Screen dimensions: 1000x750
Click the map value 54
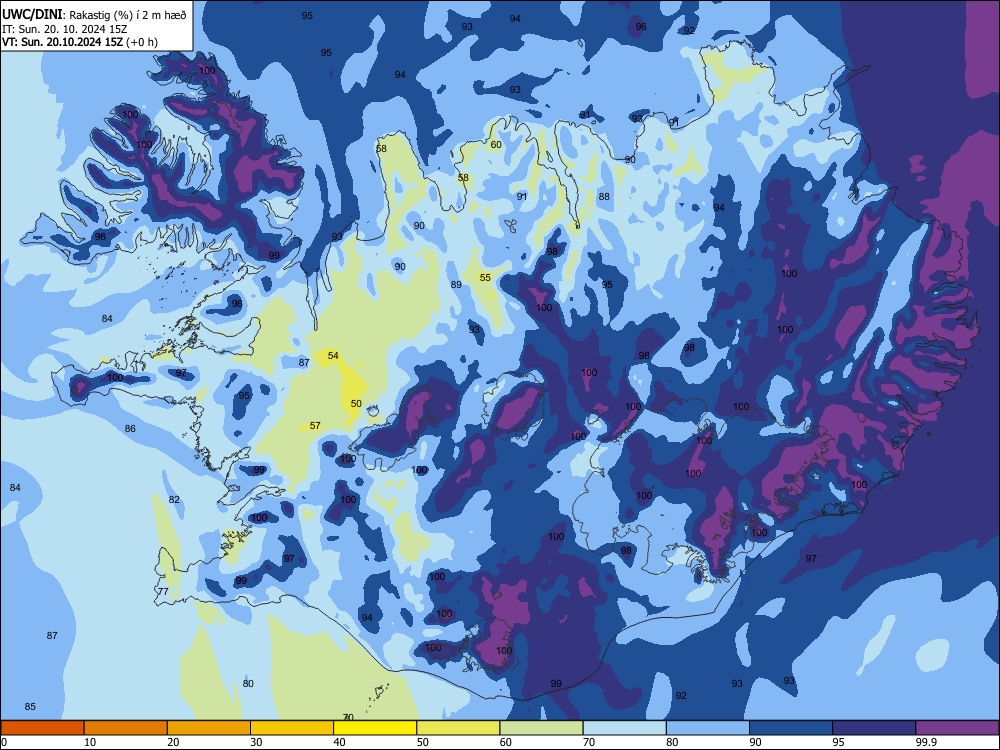tap(333, 355)
